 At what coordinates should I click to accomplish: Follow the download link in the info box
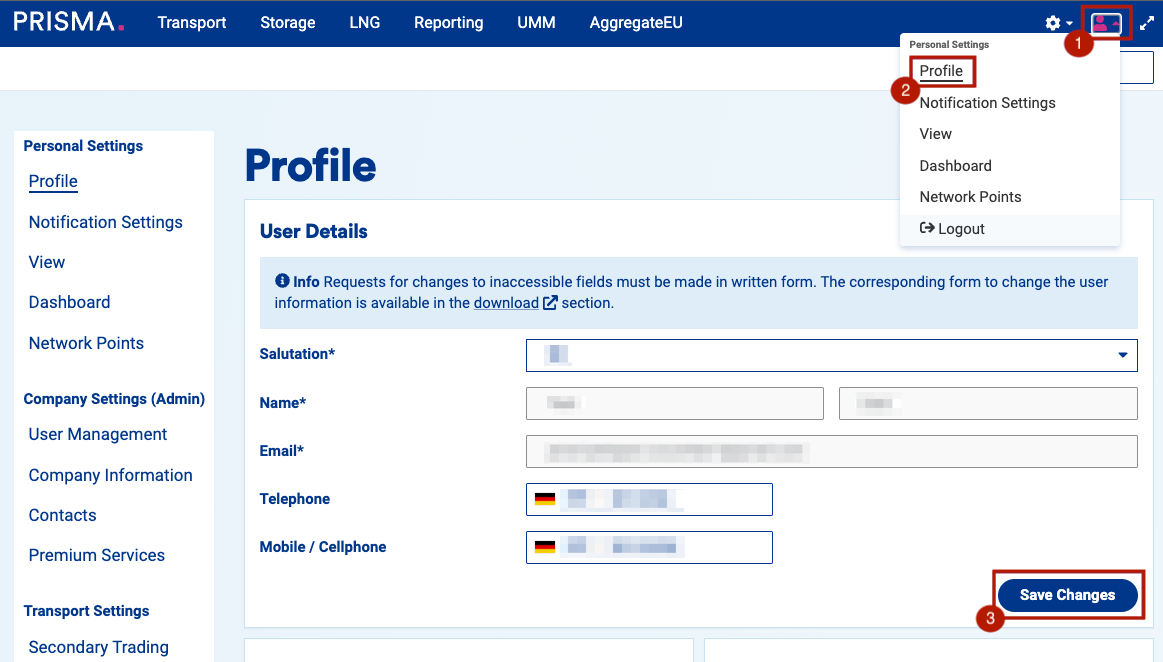506,303
